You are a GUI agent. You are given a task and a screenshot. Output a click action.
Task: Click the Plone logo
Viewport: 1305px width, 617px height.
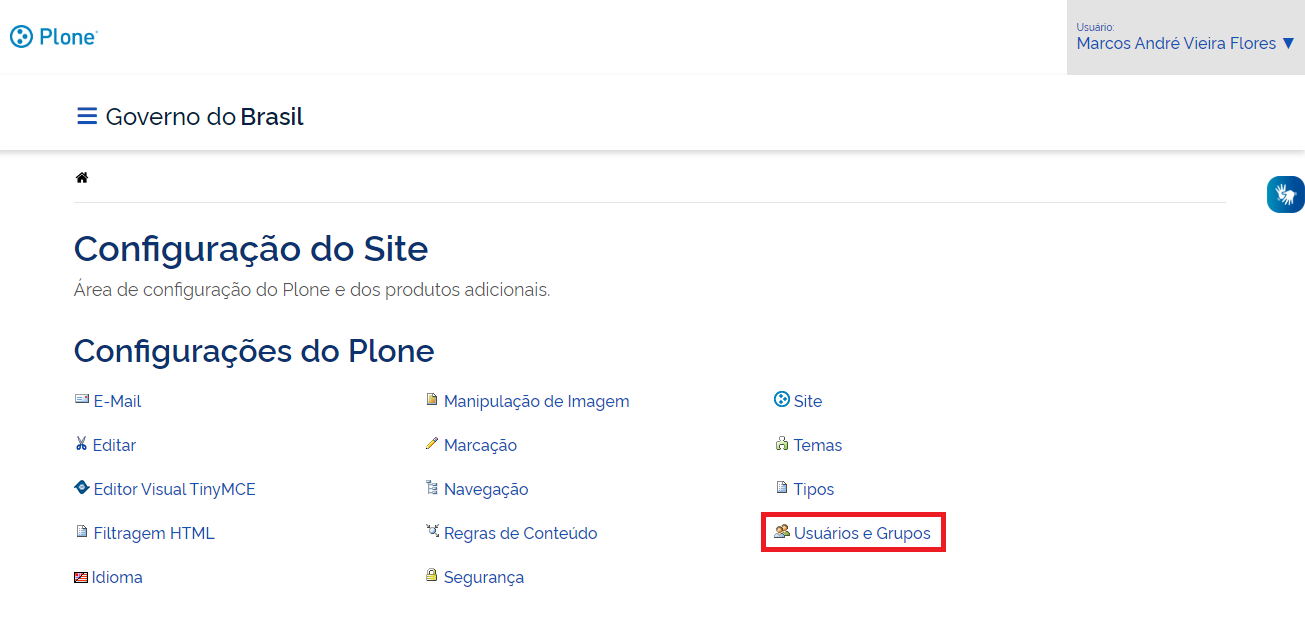coord(54,37)
